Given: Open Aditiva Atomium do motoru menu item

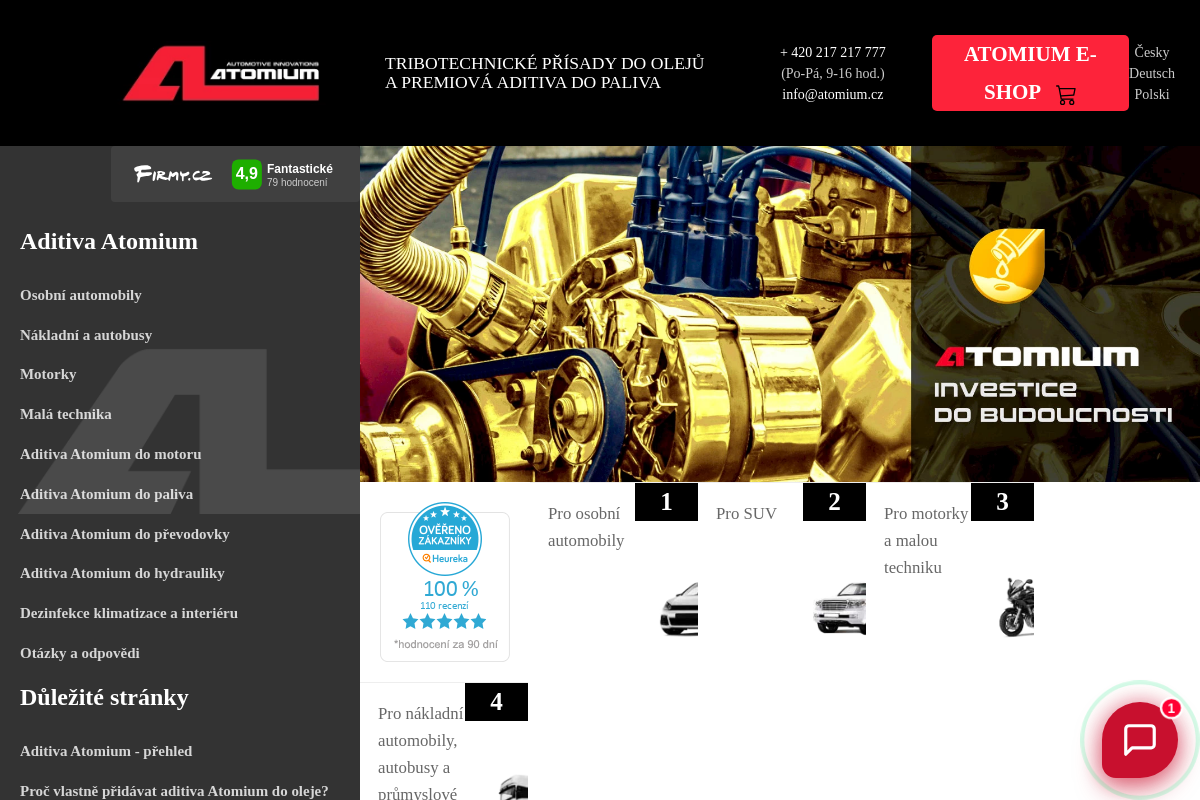Looking at the screenshot, I should pyautogui.click(x=111, y=454).
